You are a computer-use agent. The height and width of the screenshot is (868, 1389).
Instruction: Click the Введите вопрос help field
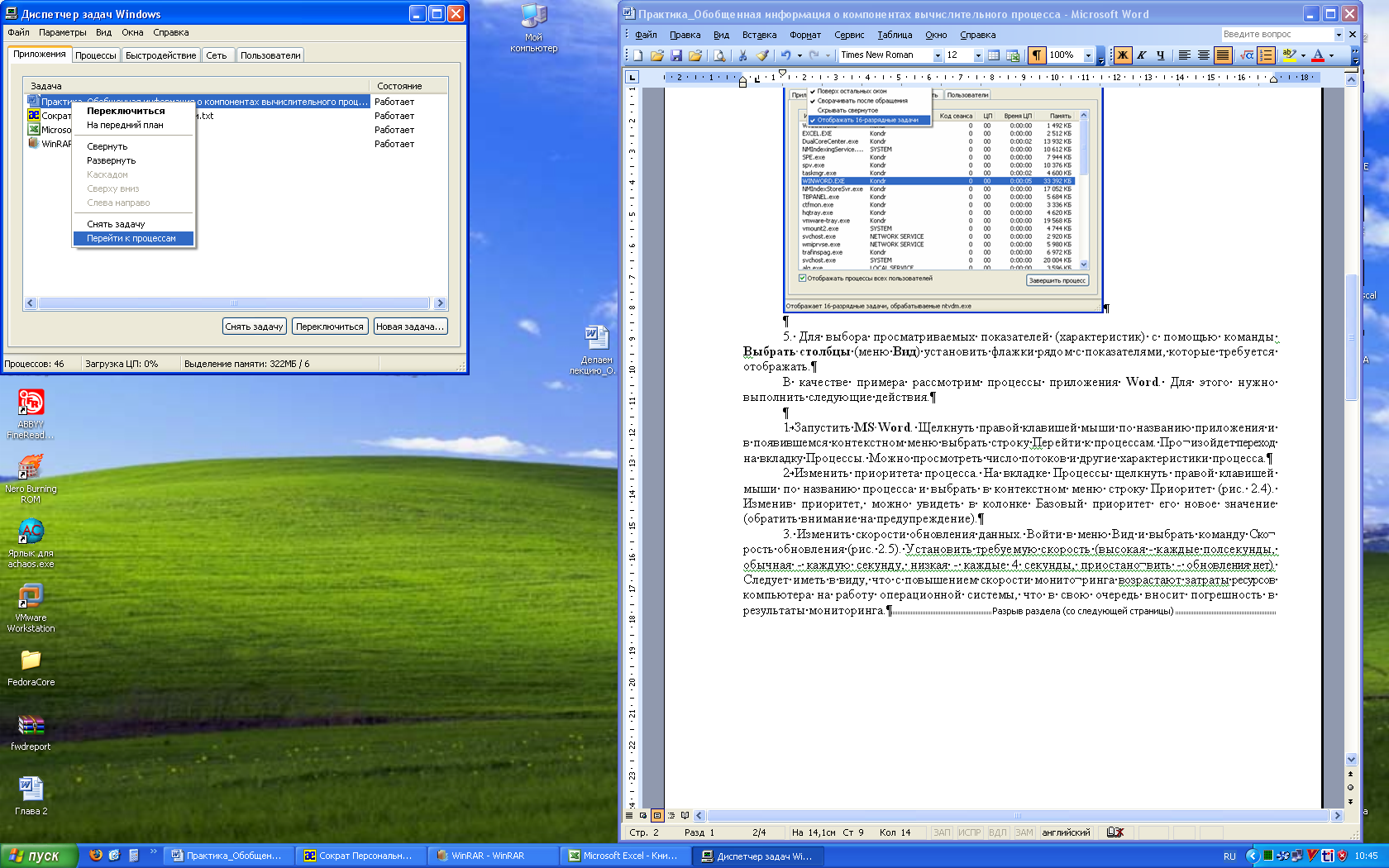click(1277, 35)
